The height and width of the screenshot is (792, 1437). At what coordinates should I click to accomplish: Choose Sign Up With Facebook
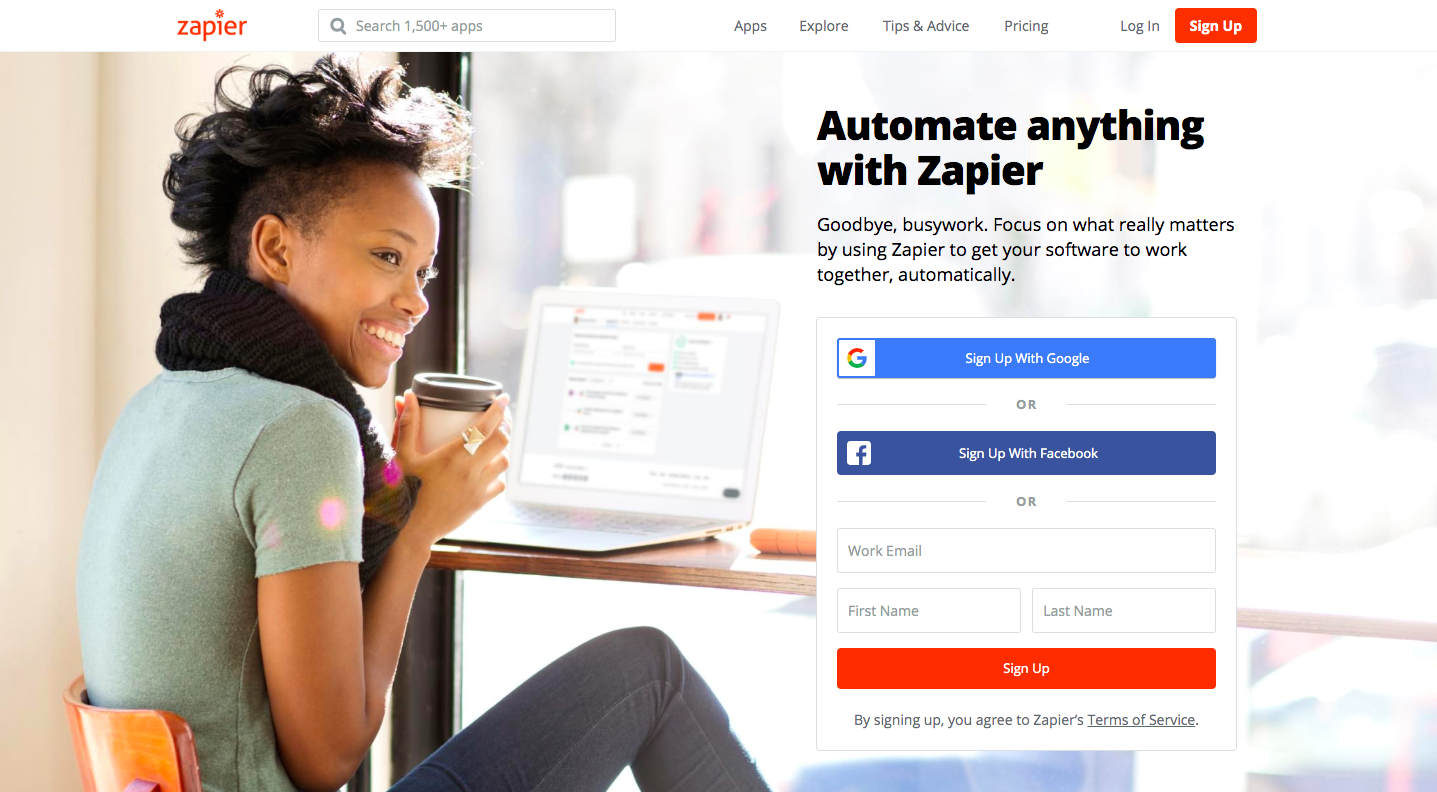(x=1026, y=453)
